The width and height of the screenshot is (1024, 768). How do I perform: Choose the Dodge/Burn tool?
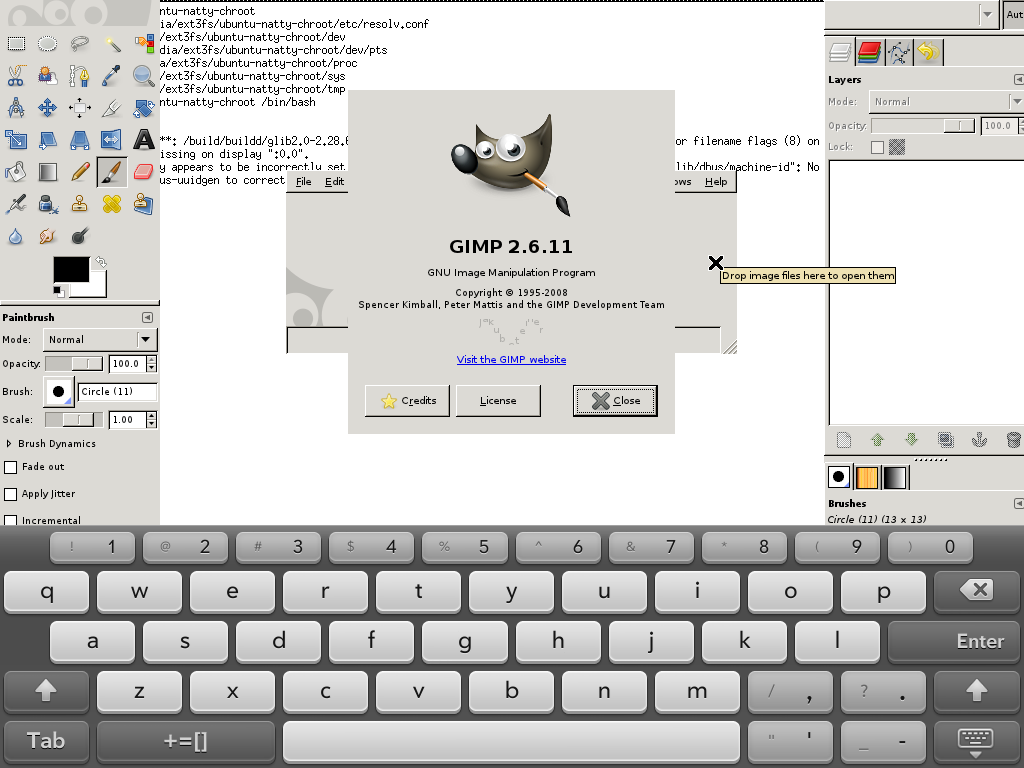pos(80,236)
